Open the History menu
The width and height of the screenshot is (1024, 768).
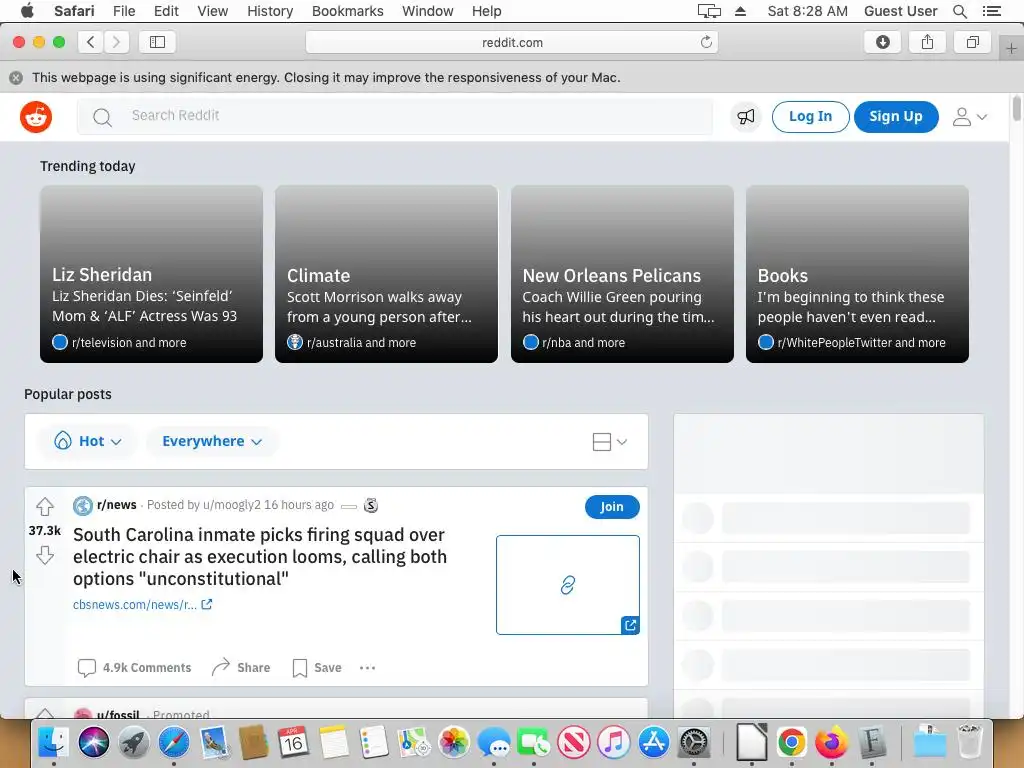[x=270, y=11]
